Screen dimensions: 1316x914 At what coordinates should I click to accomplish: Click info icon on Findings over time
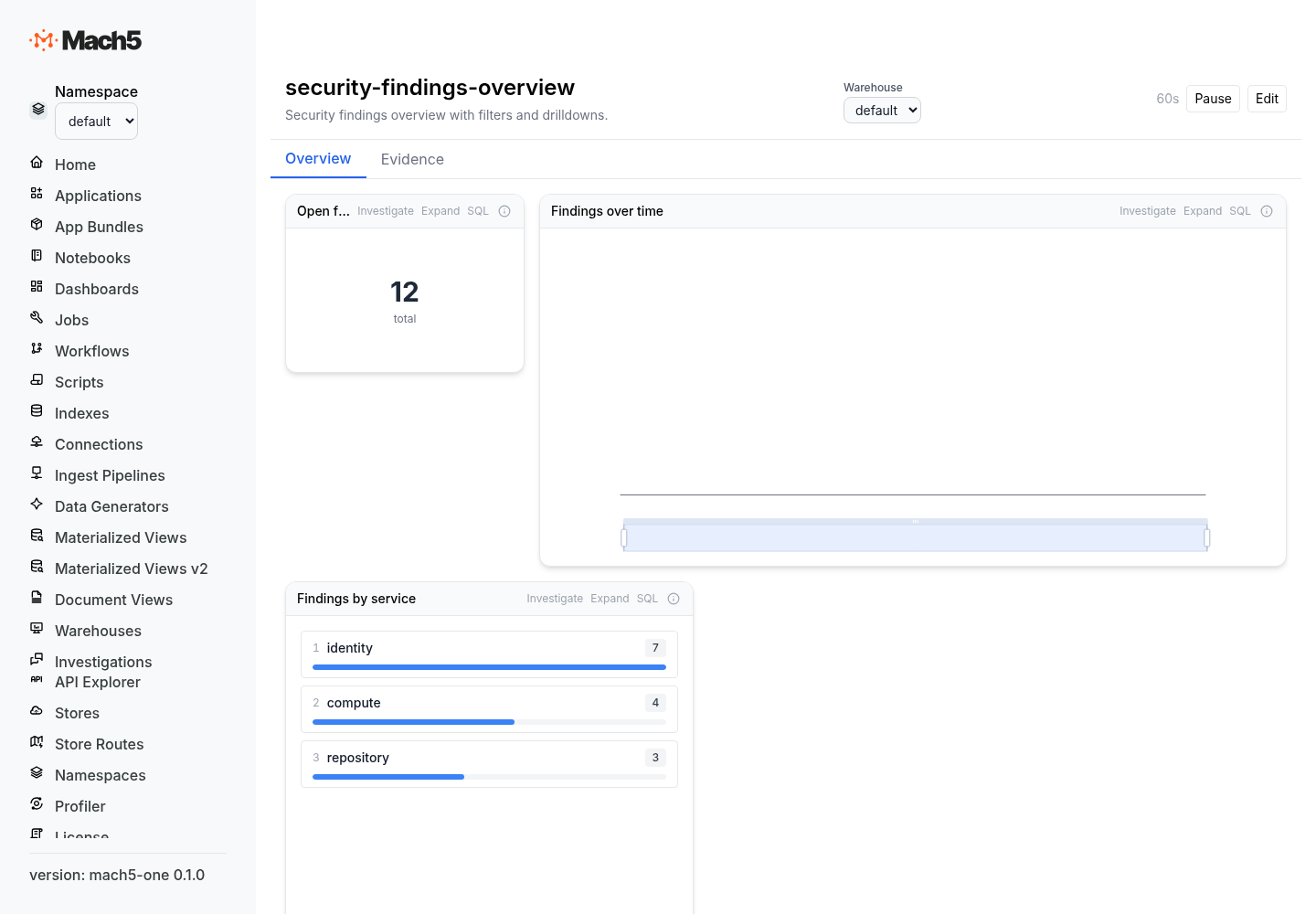tap(1267, 211)
